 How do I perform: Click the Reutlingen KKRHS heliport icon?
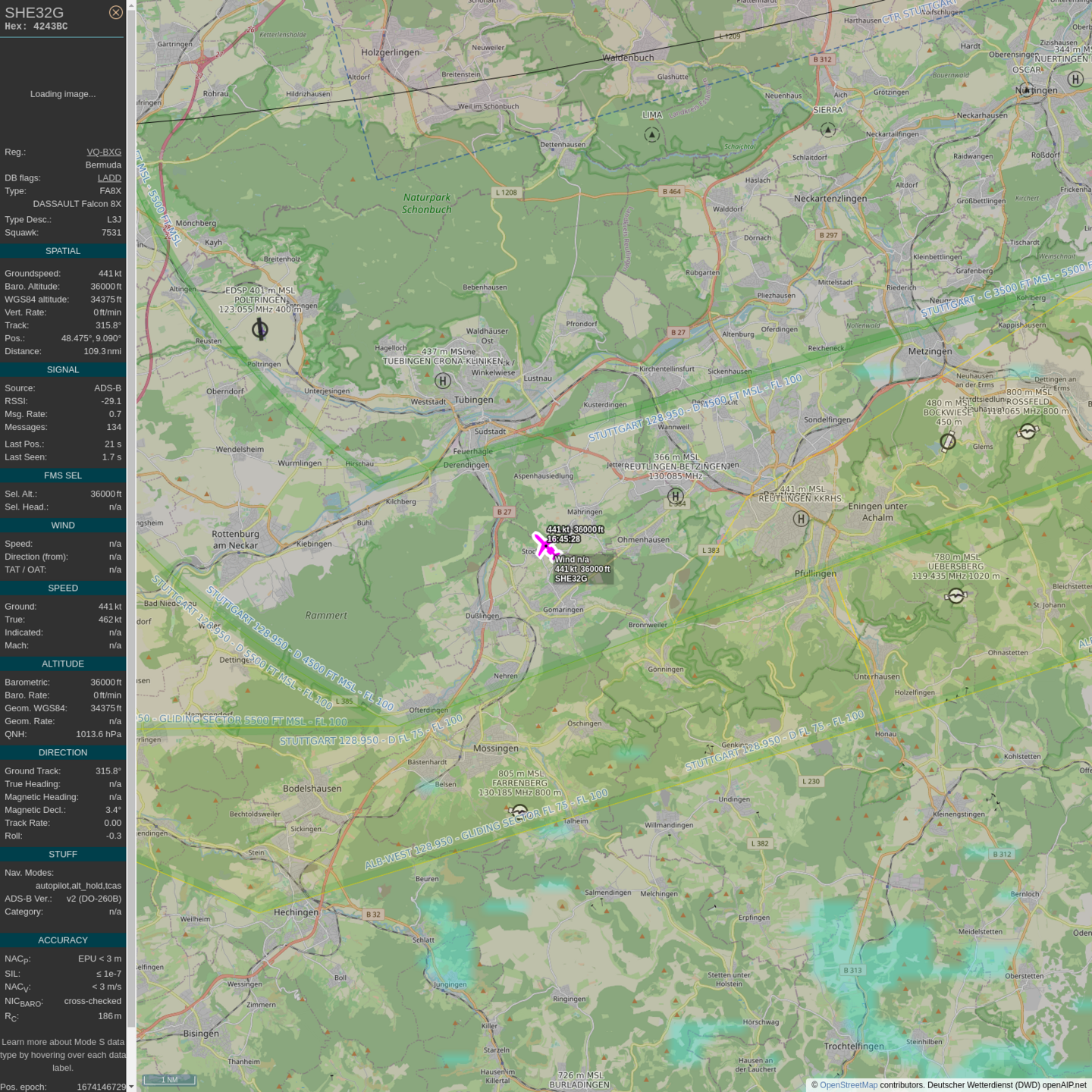(801, 519)
